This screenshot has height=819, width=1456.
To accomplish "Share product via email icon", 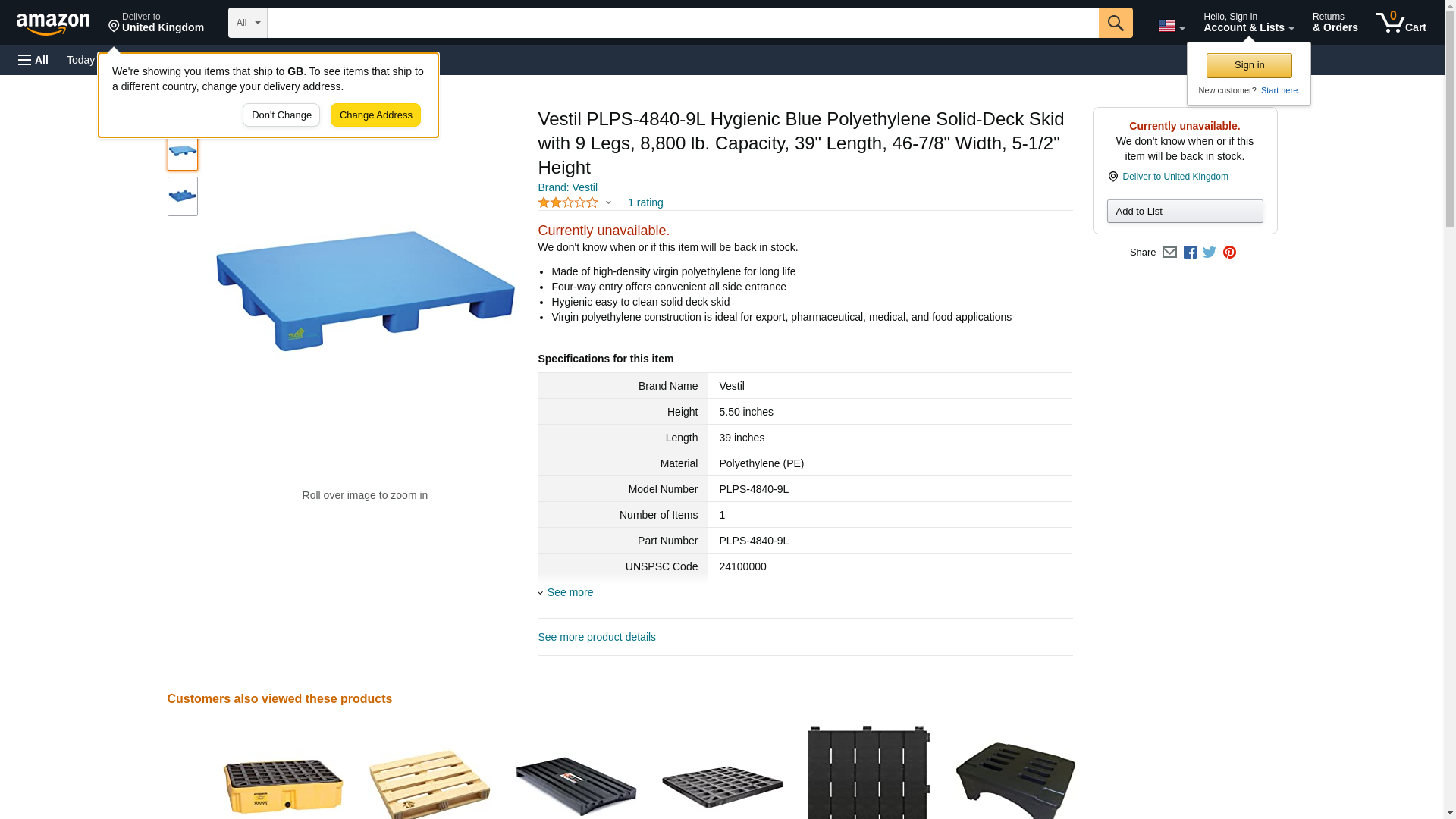I will coord(1169,253).
